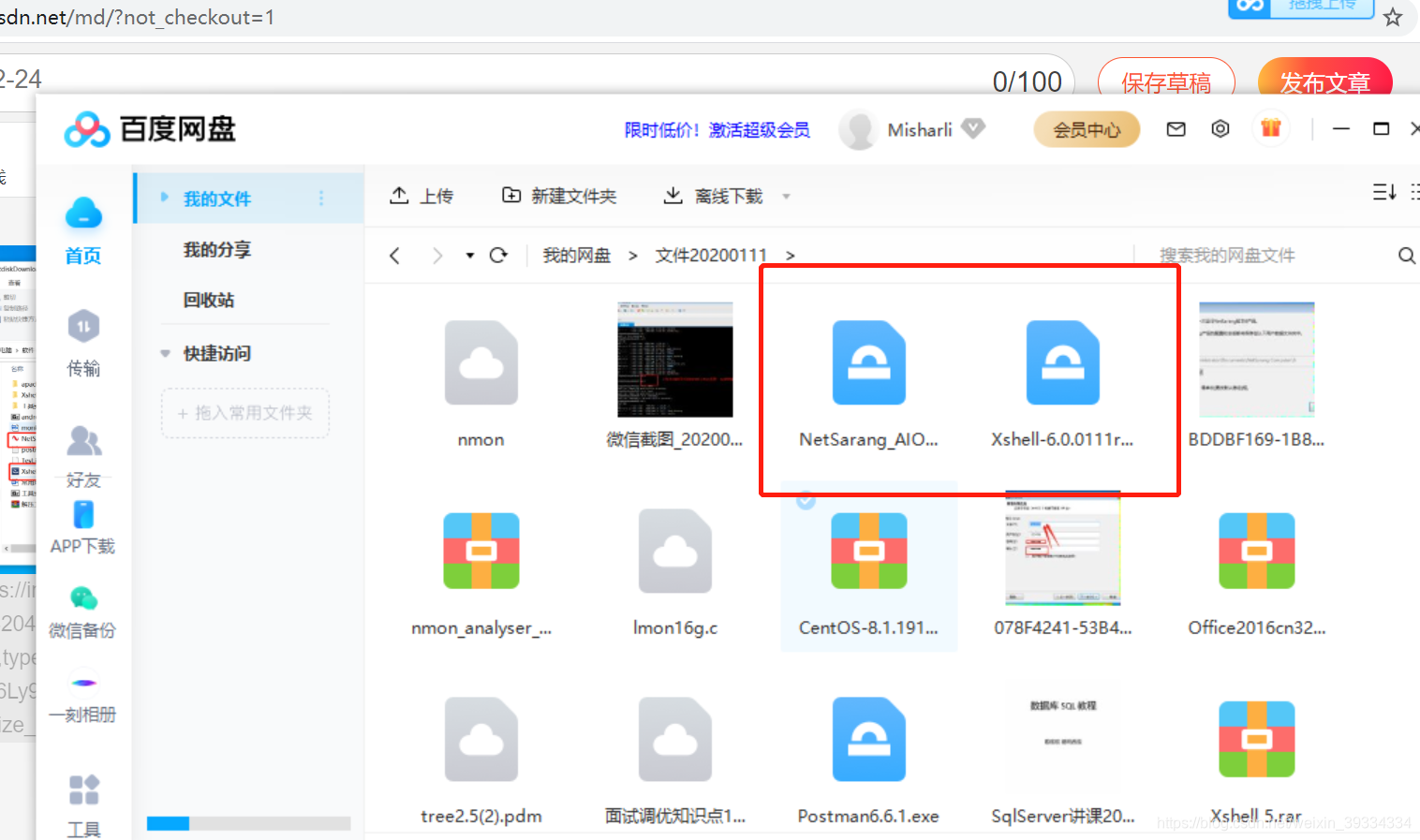Expand the chevron after 文件20200111 breadcrumb
Screen dimensions: 1420x840
[x=791, y=256]
